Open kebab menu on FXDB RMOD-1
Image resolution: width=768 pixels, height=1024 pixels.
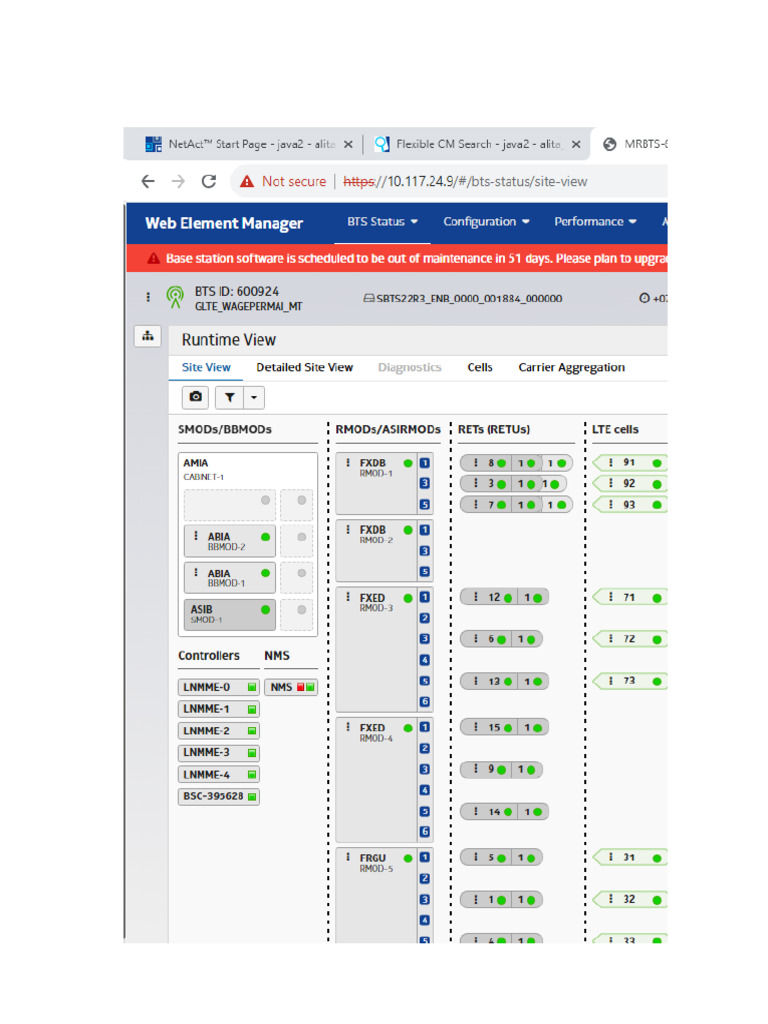[348, 464]
